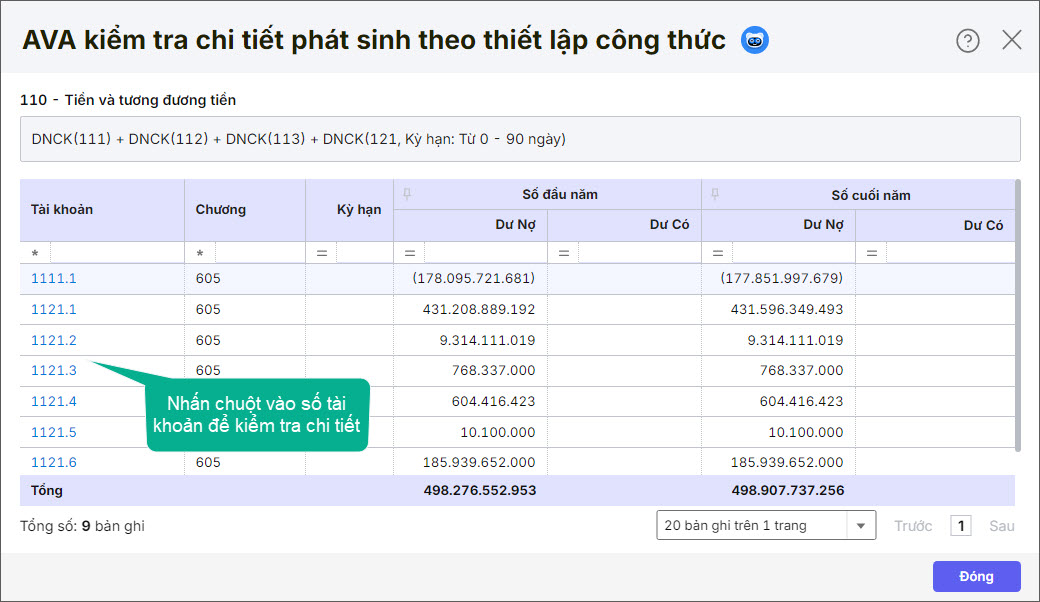This screenshot has width=1040, height=602.
Task: Open filter operator for Tài khoản column
Action: tap(35, 254)
